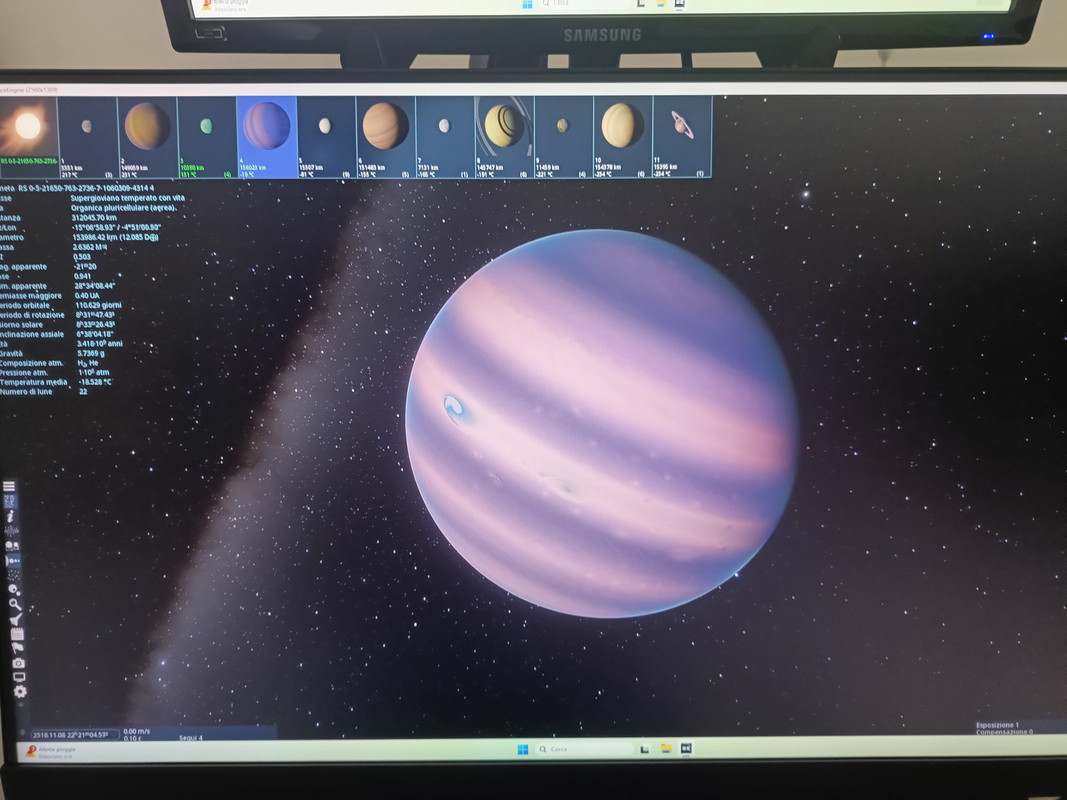The image size is (1067, 800).
Task: Click 'Supergioviano temperato con vita' class text
Action: pos(128,198)
